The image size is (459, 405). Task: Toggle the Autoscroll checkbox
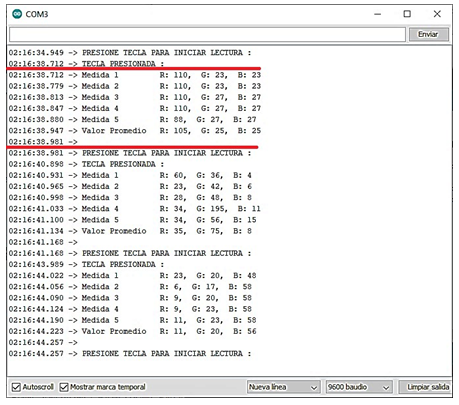point(16,387)
